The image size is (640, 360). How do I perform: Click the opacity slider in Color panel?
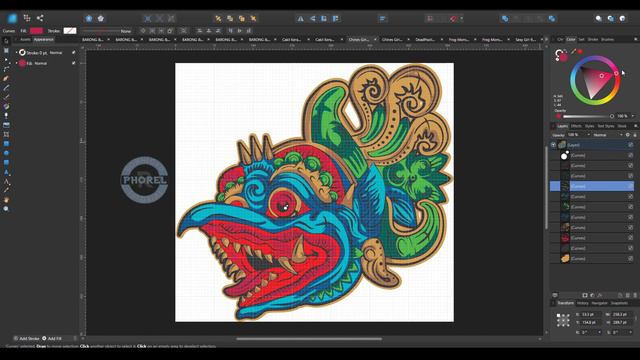[588, 116]
